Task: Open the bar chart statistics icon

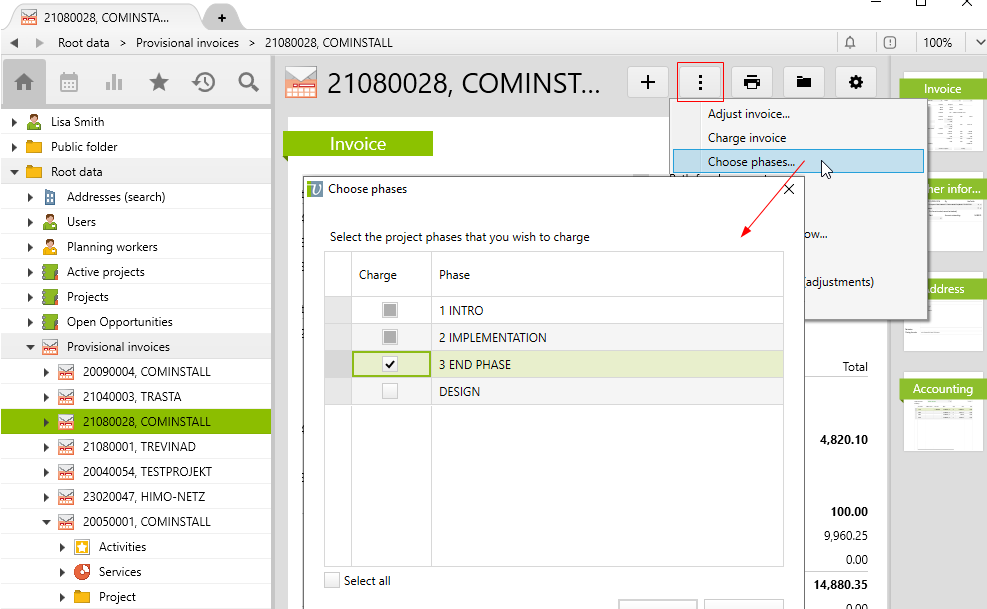Action: pyautogui.click(x=114, y=83)
